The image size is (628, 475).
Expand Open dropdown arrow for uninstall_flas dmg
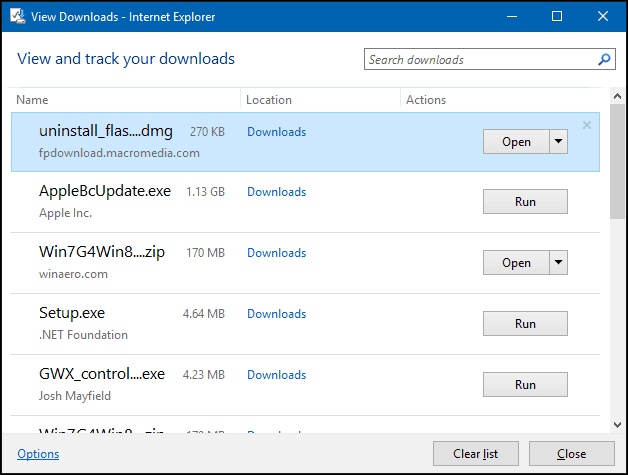tap(558, 141)
